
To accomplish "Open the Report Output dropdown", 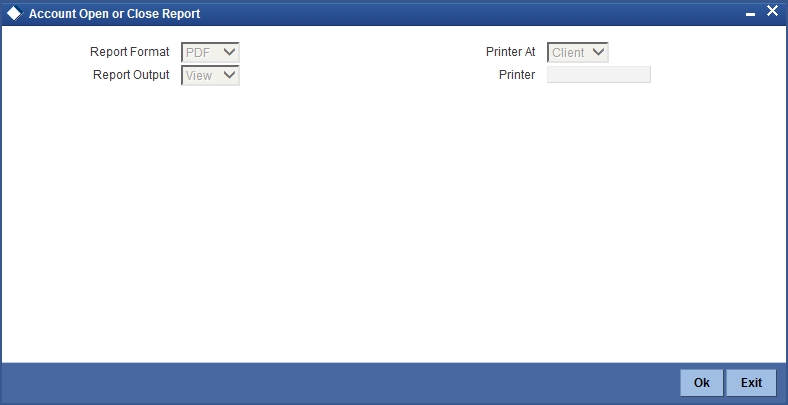I will coord(210,75).
